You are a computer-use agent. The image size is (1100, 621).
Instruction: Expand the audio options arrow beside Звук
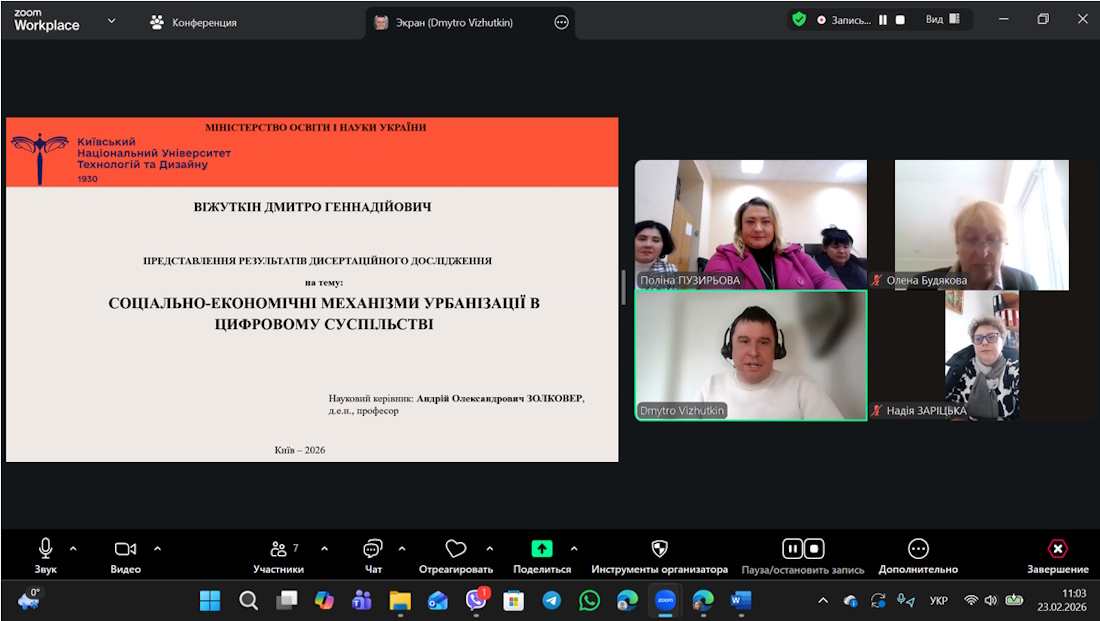[73, 548]
